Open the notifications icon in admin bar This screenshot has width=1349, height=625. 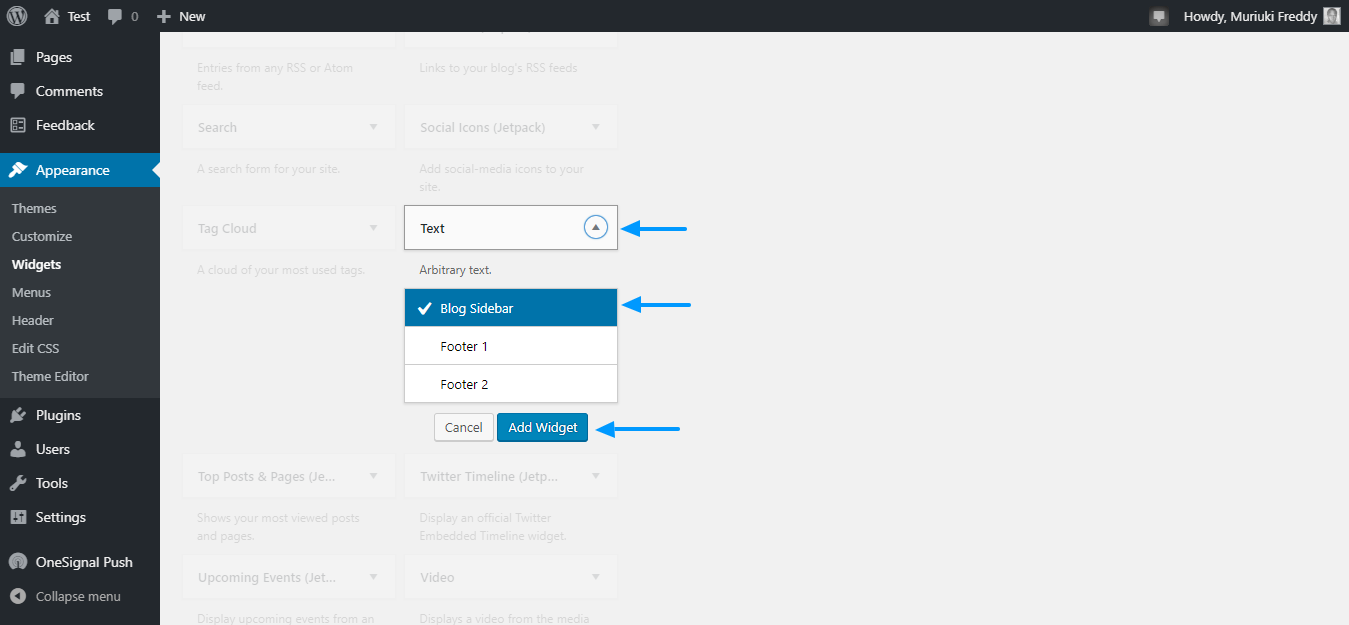click(x=1159, y=16)
